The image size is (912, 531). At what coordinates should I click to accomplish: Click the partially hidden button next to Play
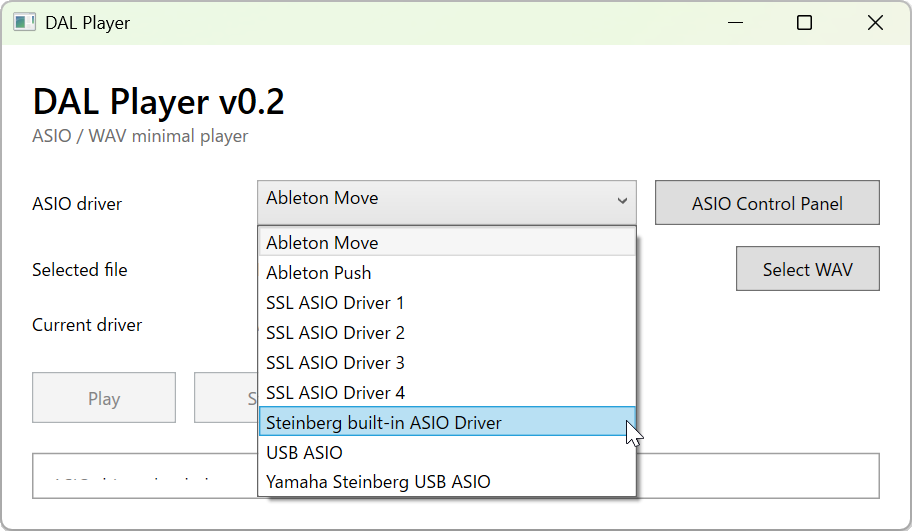coord(226,398)
